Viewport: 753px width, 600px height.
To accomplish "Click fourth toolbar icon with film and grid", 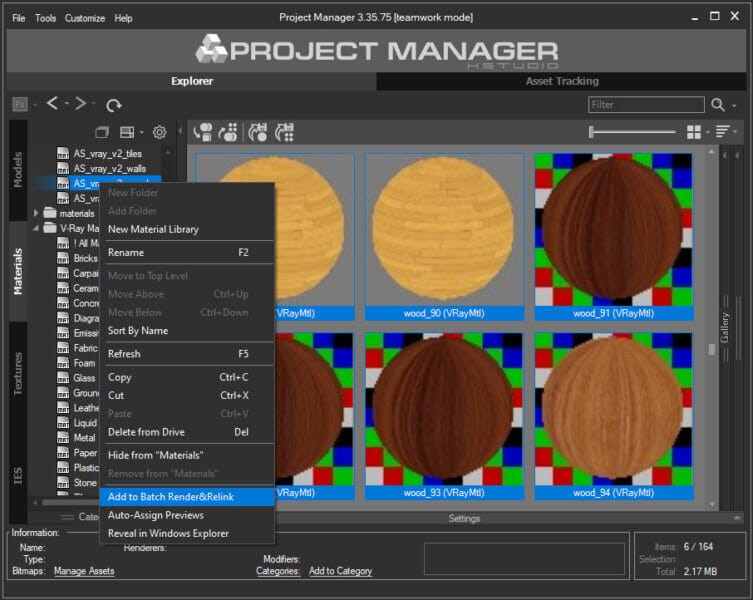I will pos(284,132).
